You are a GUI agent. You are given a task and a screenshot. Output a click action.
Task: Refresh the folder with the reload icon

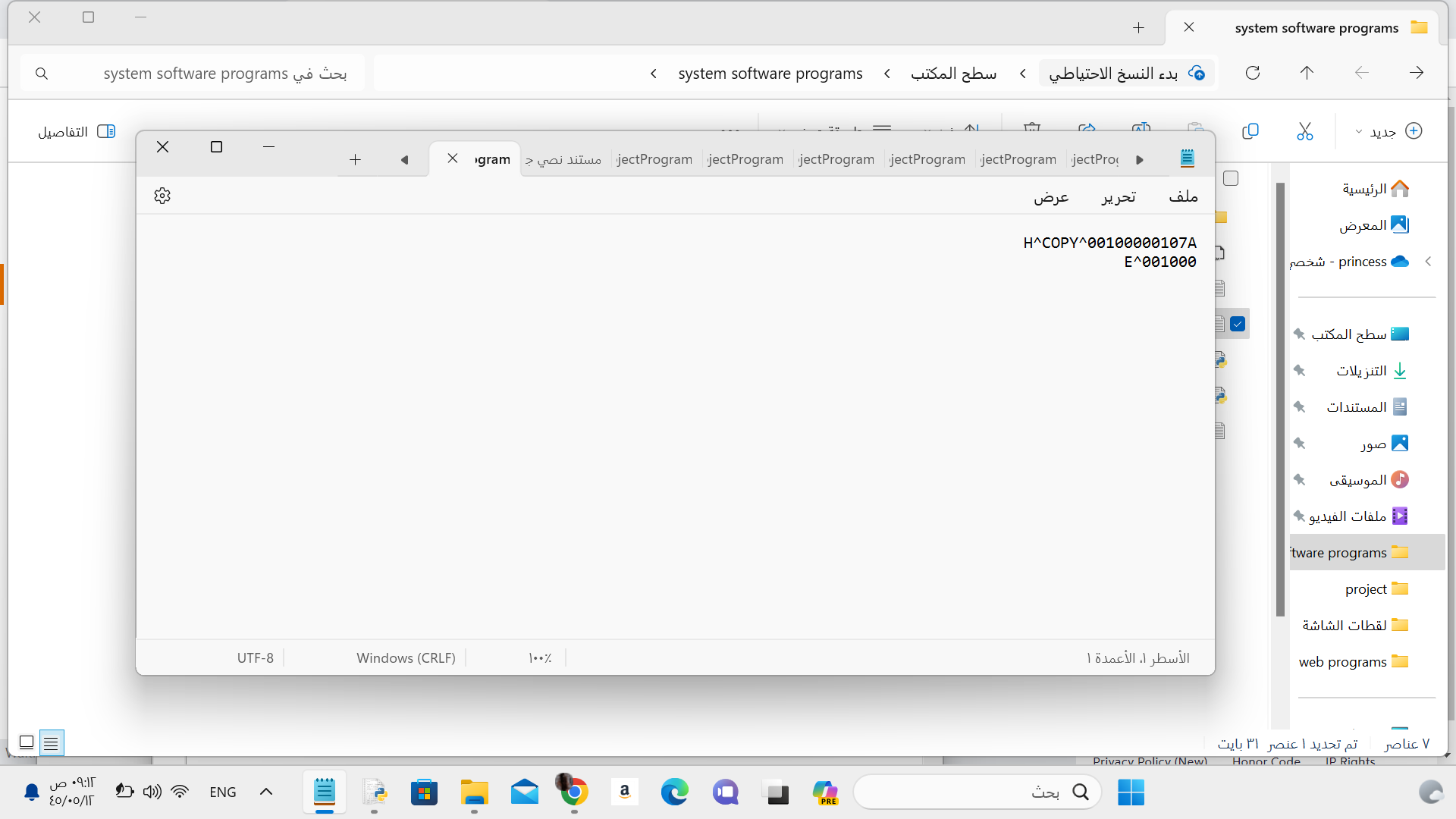(x=1254, y=73)
